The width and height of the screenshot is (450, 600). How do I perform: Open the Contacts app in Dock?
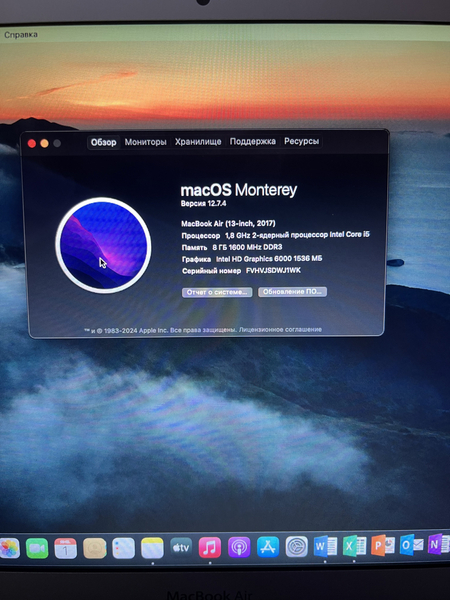[95, 548]
